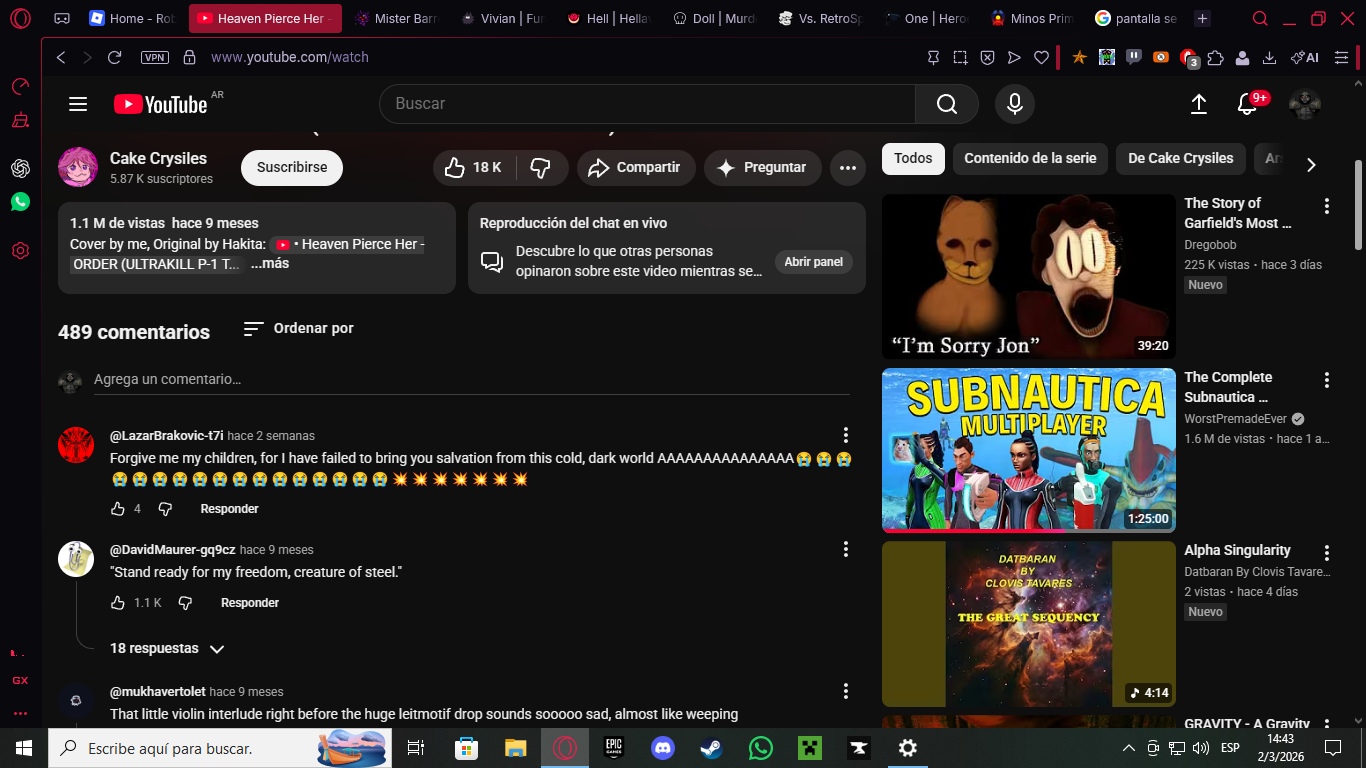Open the Ordenar por sort dropdown
The height and width of the screenshot is (768, 1366).
pos(299,328)
